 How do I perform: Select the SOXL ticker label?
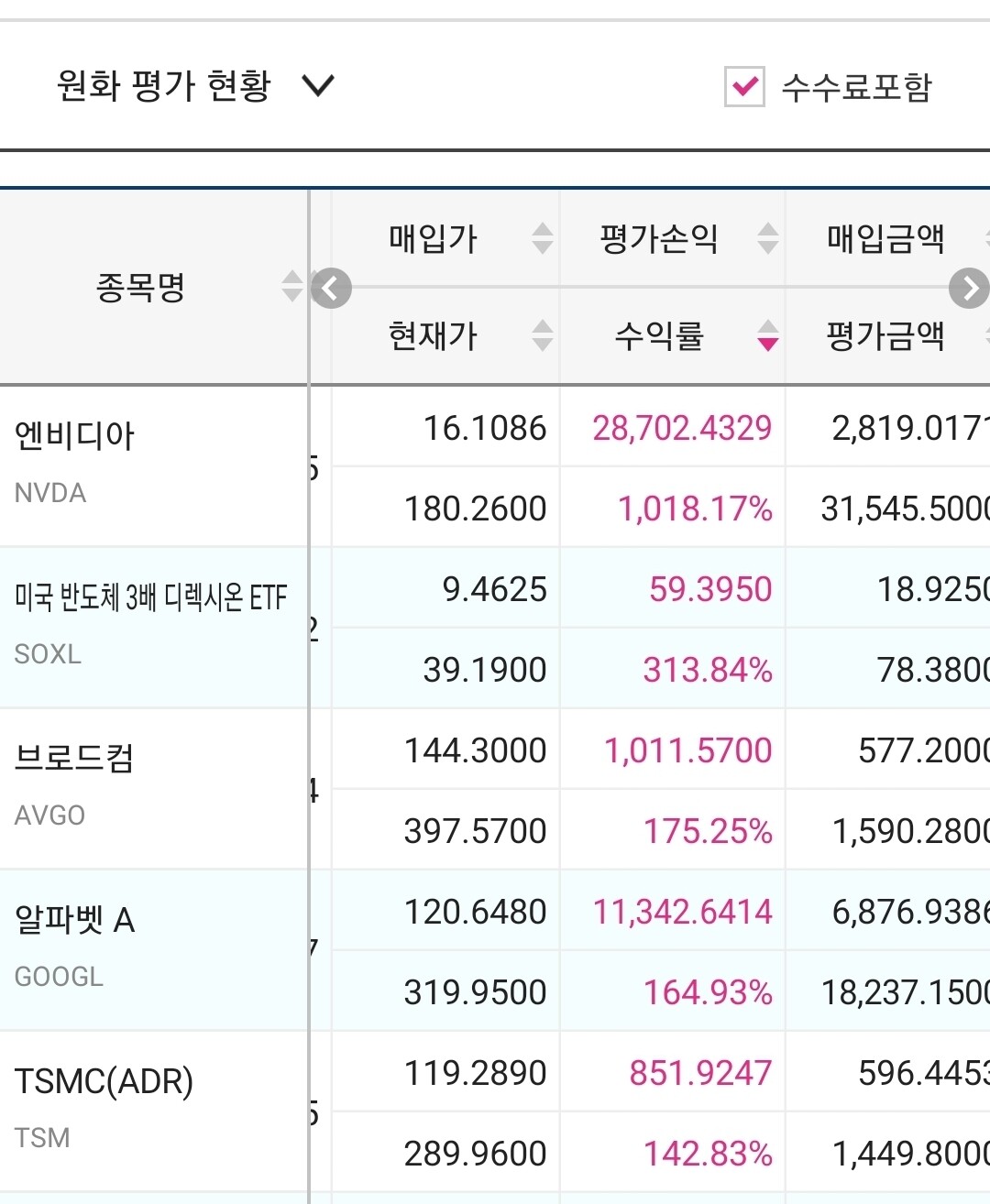point(48,654)
